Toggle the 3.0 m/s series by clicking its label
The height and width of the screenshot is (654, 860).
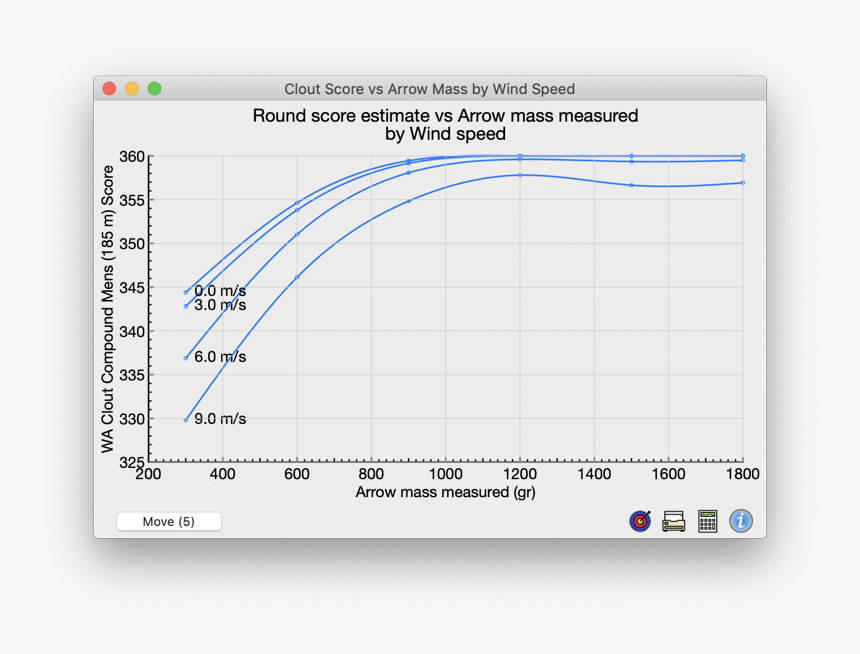click(221, 305)
